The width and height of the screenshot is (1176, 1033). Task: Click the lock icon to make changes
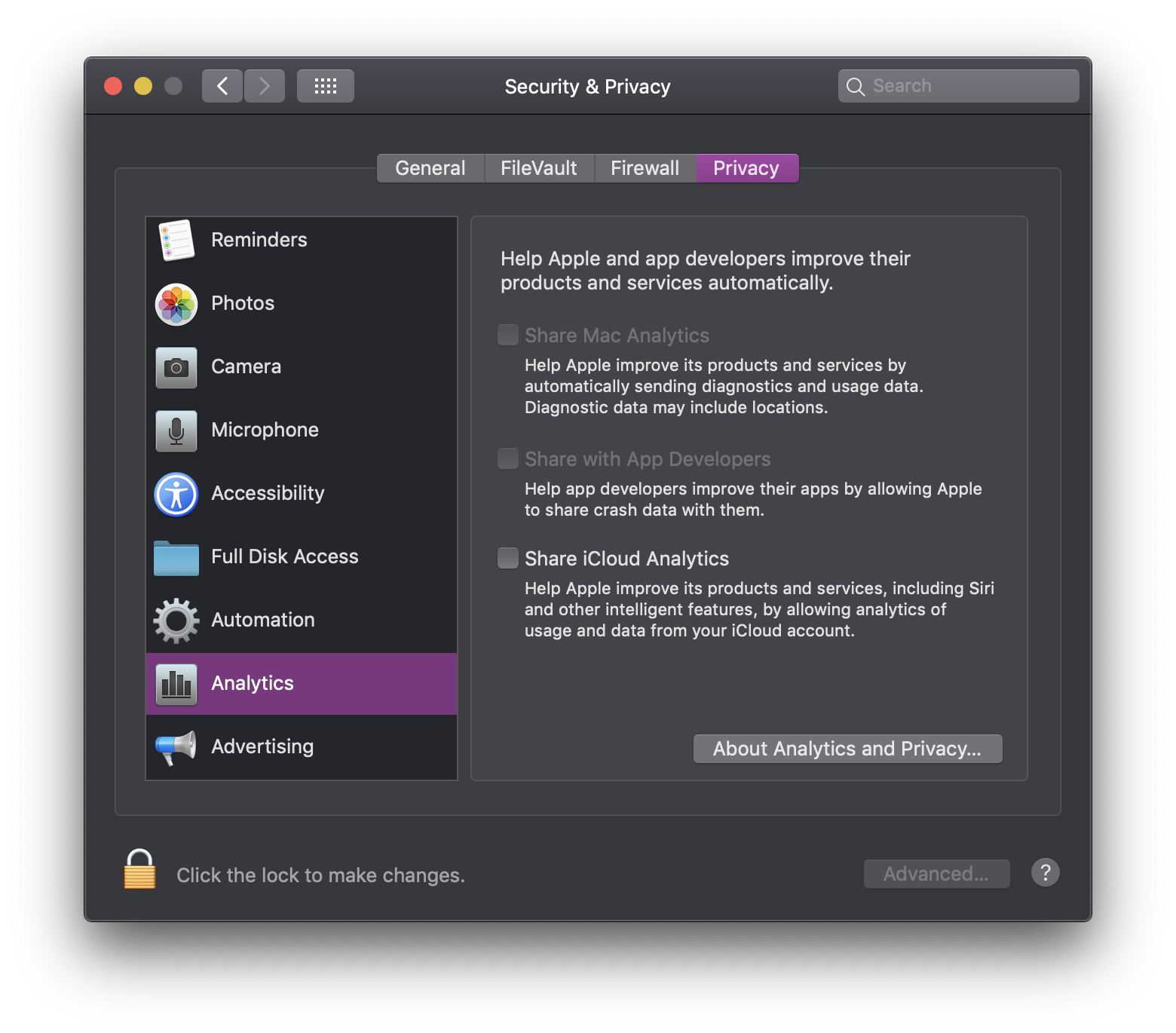[x=140, y=870]
